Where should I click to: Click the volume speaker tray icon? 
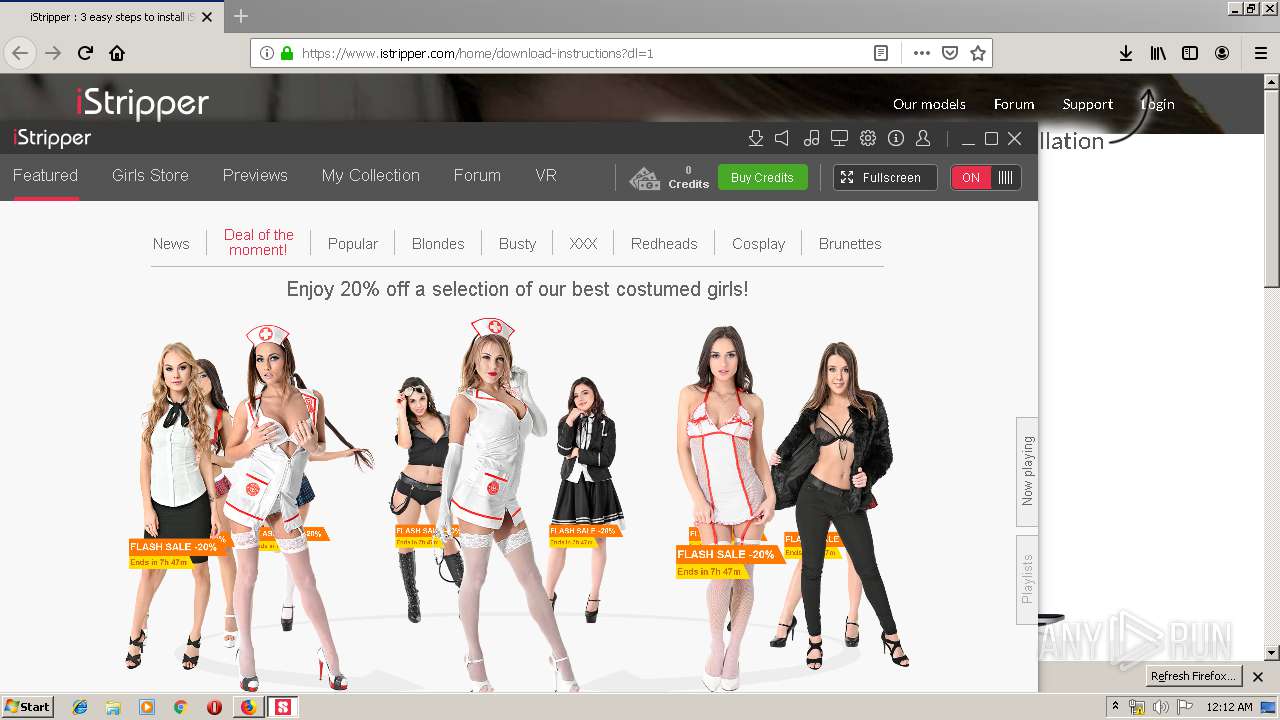click(1160, 707)
